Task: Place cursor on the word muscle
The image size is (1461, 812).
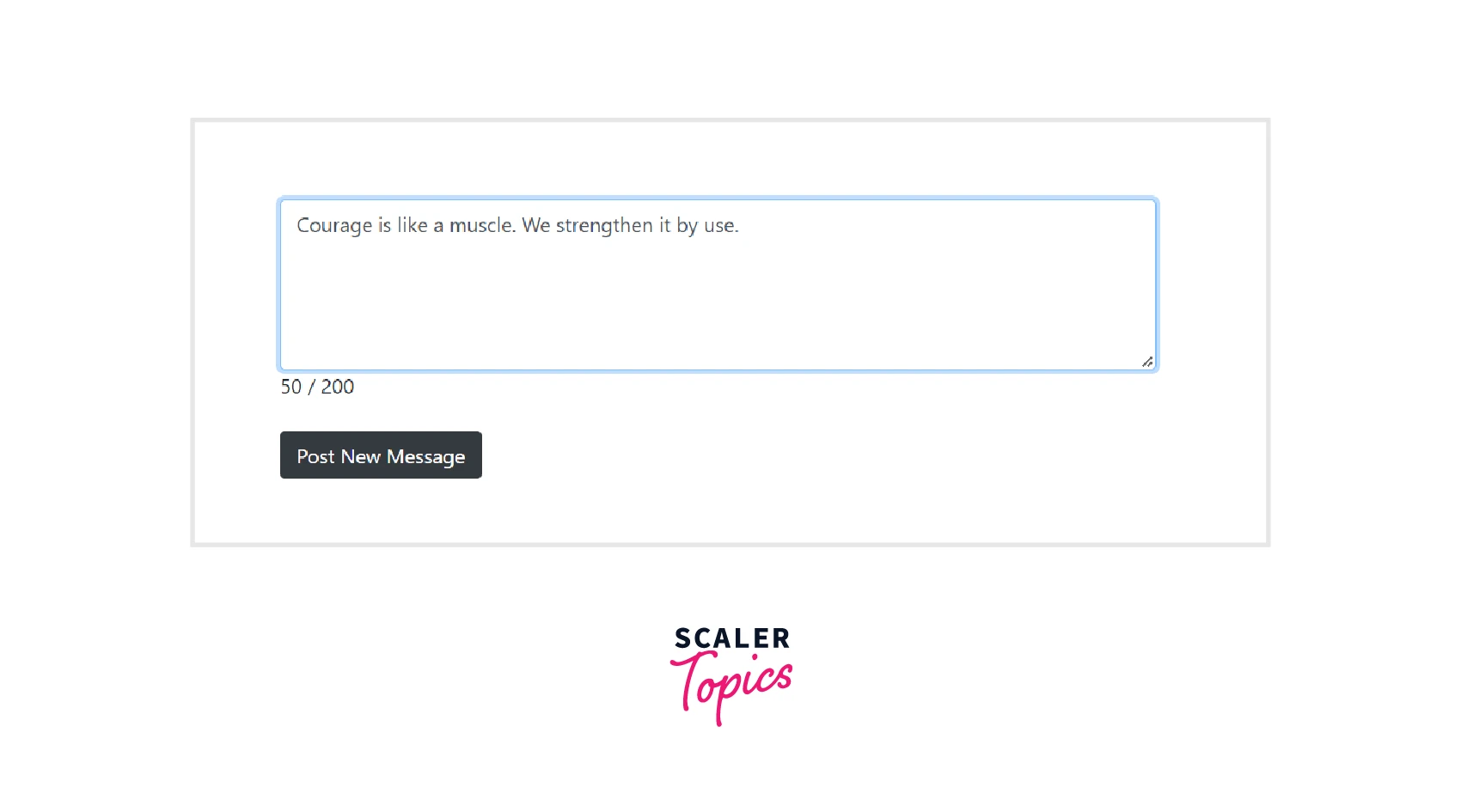Action: 483,225
